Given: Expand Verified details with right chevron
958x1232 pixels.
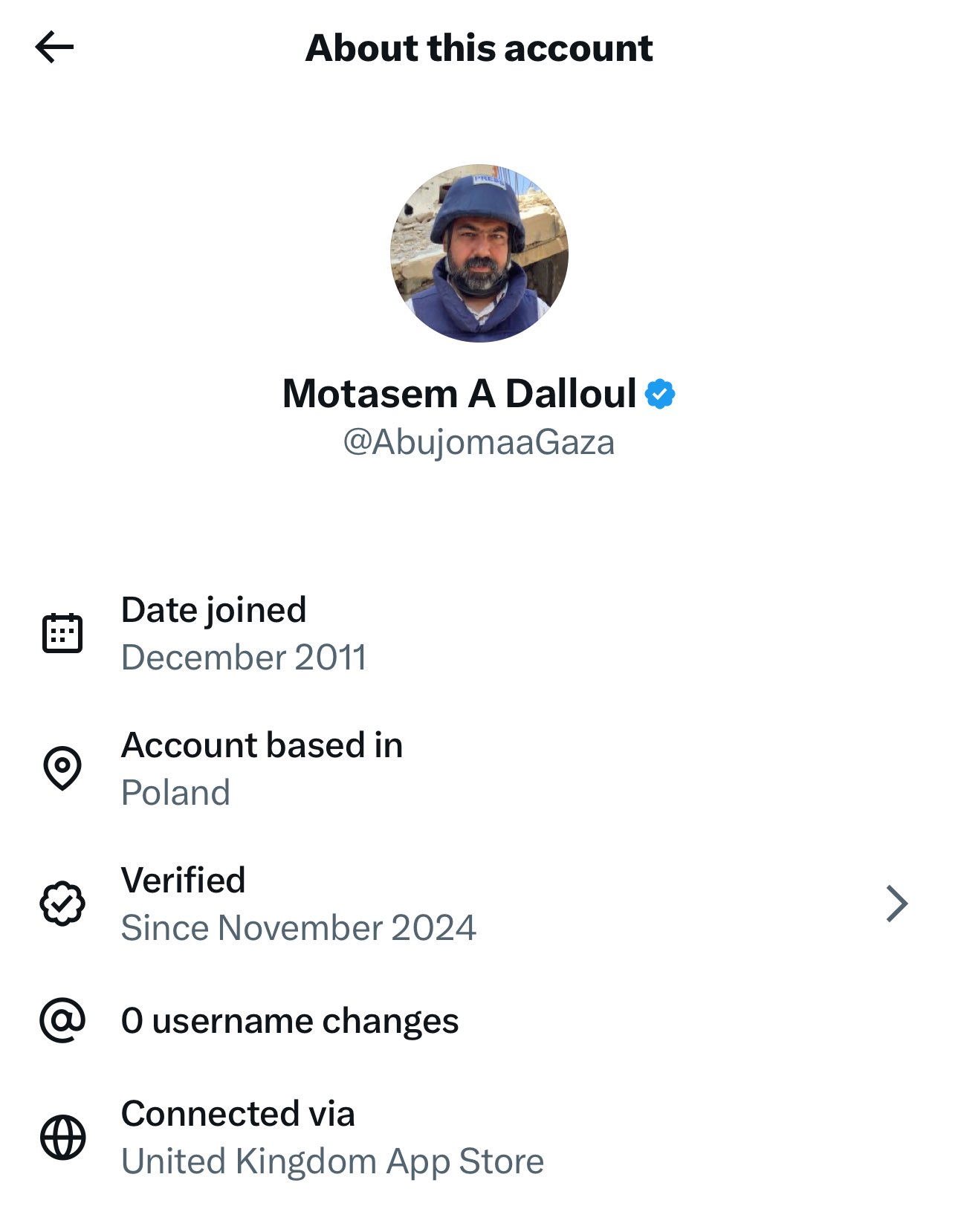Looking at the screenshot, I should 897,904.
